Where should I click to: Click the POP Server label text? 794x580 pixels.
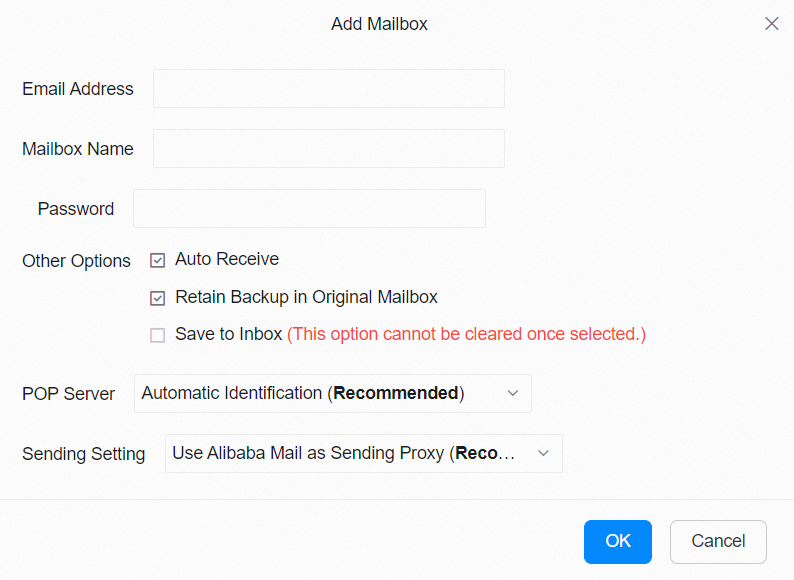tap(68, 394)
